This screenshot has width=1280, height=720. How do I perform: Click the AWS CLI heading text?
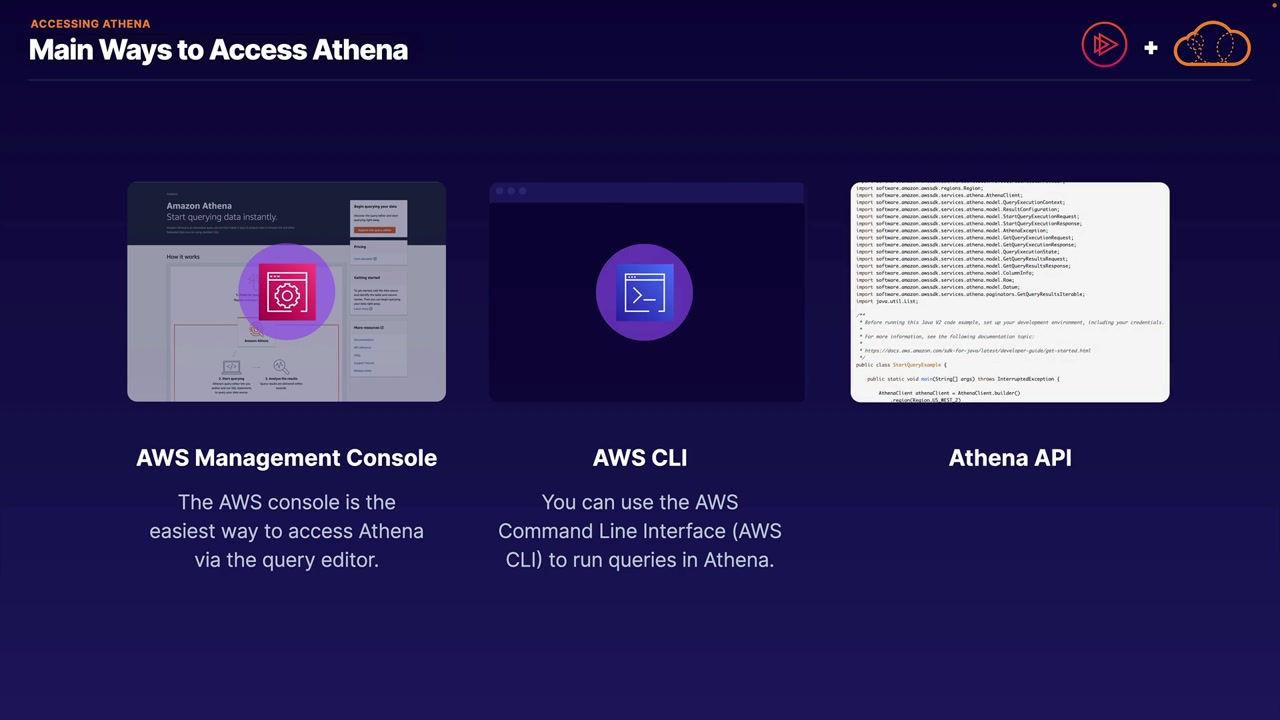click(639, 458)
